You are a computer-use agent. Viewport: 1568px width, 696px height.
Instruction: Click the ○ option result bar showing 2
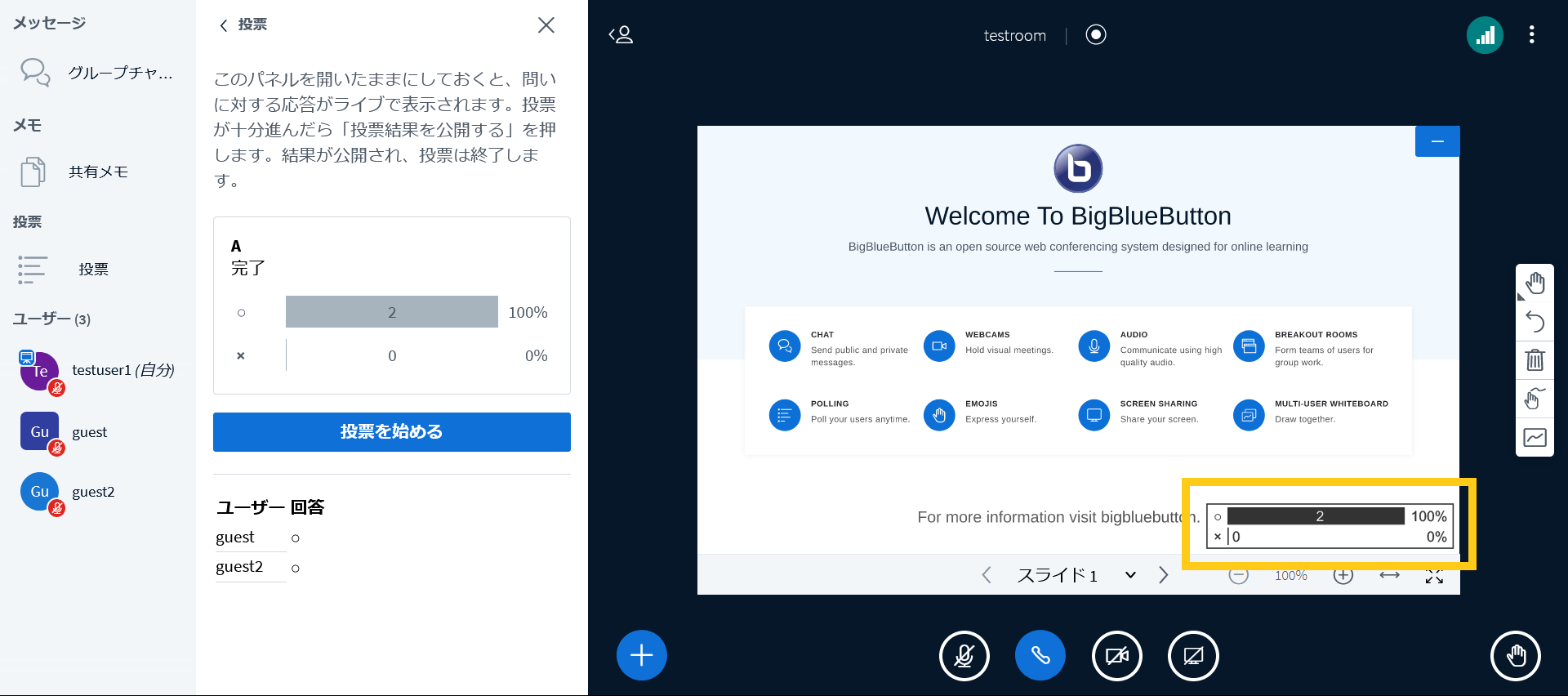[x=392, y=312]
